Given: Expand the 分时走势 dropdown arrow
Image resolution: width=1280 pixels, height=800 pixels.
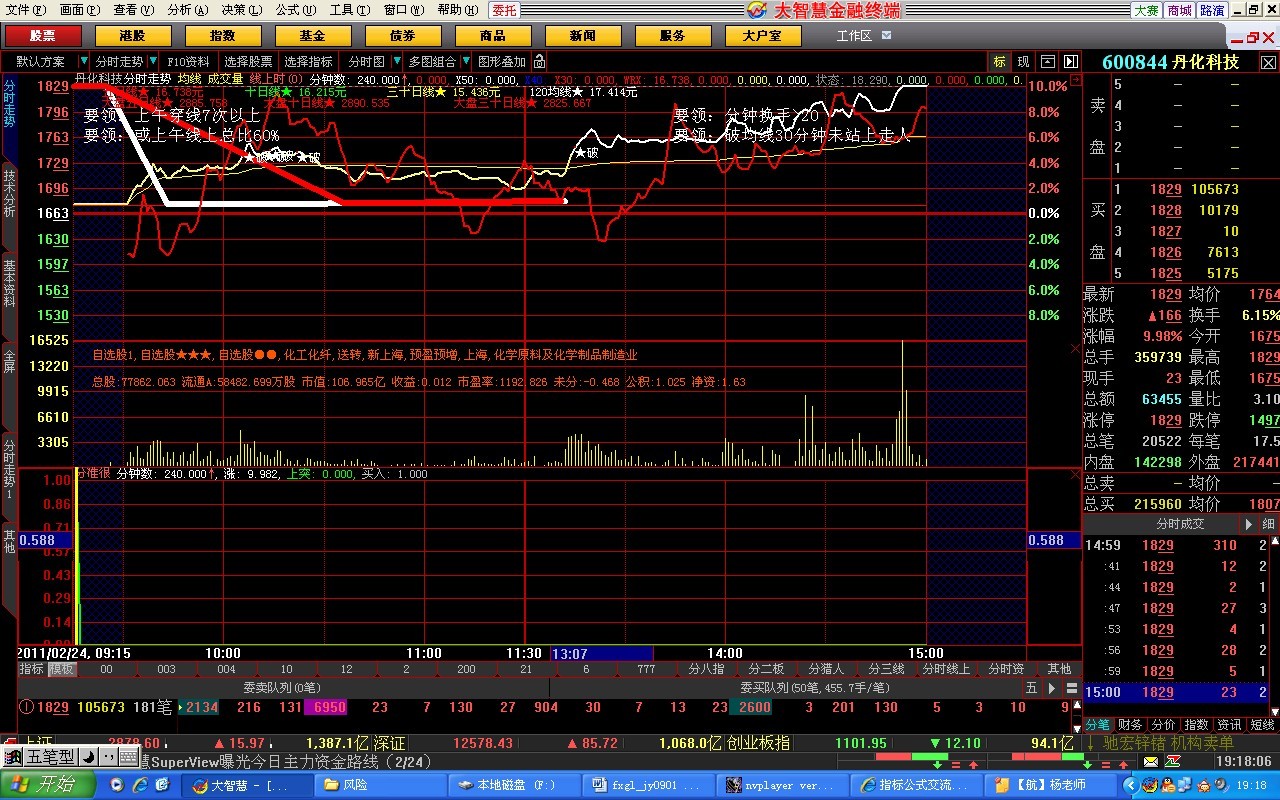Looking at the screenshot, I should (x=154, y=62).
